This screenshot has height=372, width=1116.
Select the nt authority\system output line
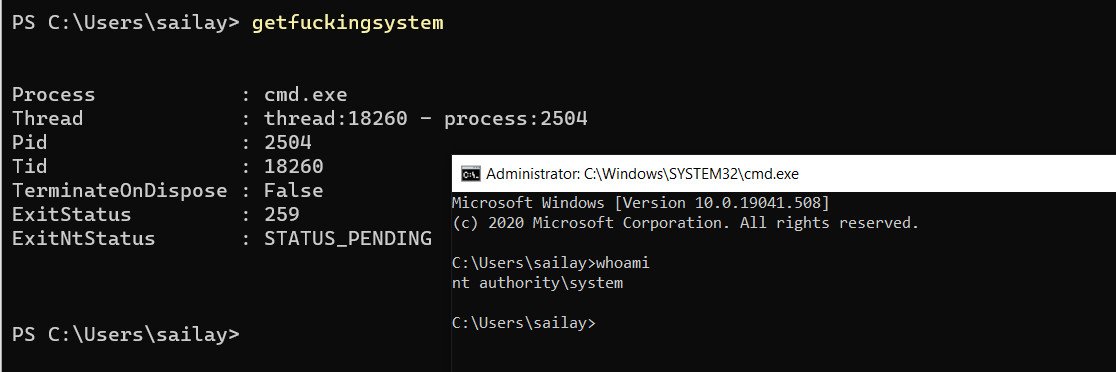click(537, 283)
